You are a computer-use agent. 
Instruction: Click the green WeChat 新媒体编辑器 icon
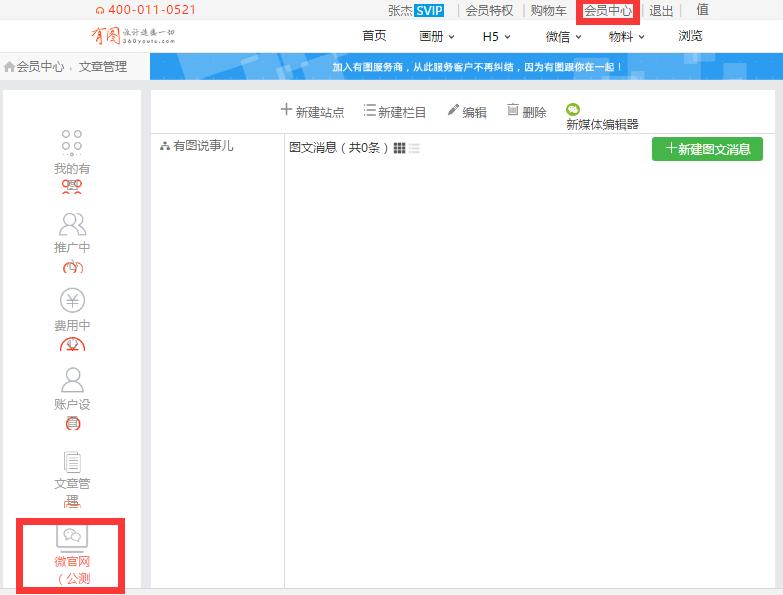coord(573,109)
